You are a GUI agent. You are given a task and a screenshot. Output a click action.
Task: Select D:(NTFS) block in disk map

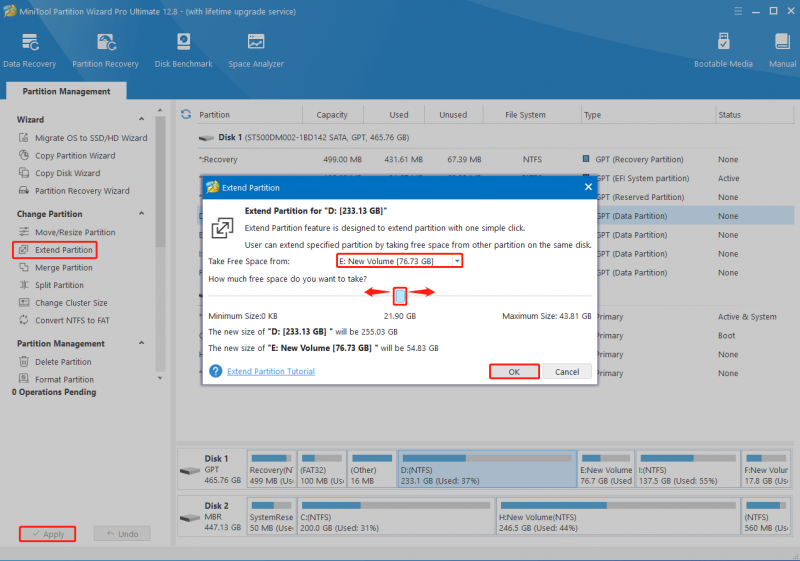[487, 469]
